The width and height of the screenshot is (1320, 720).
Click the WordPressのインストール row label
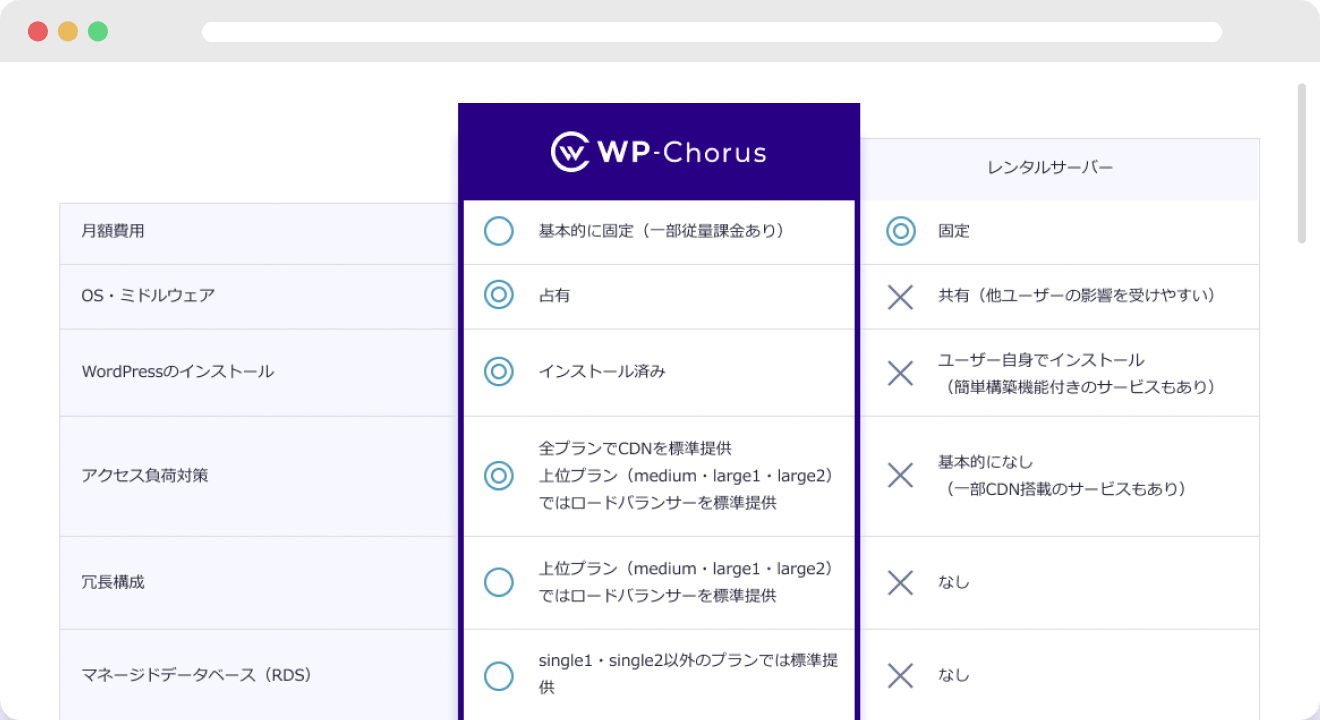point(177,372)
